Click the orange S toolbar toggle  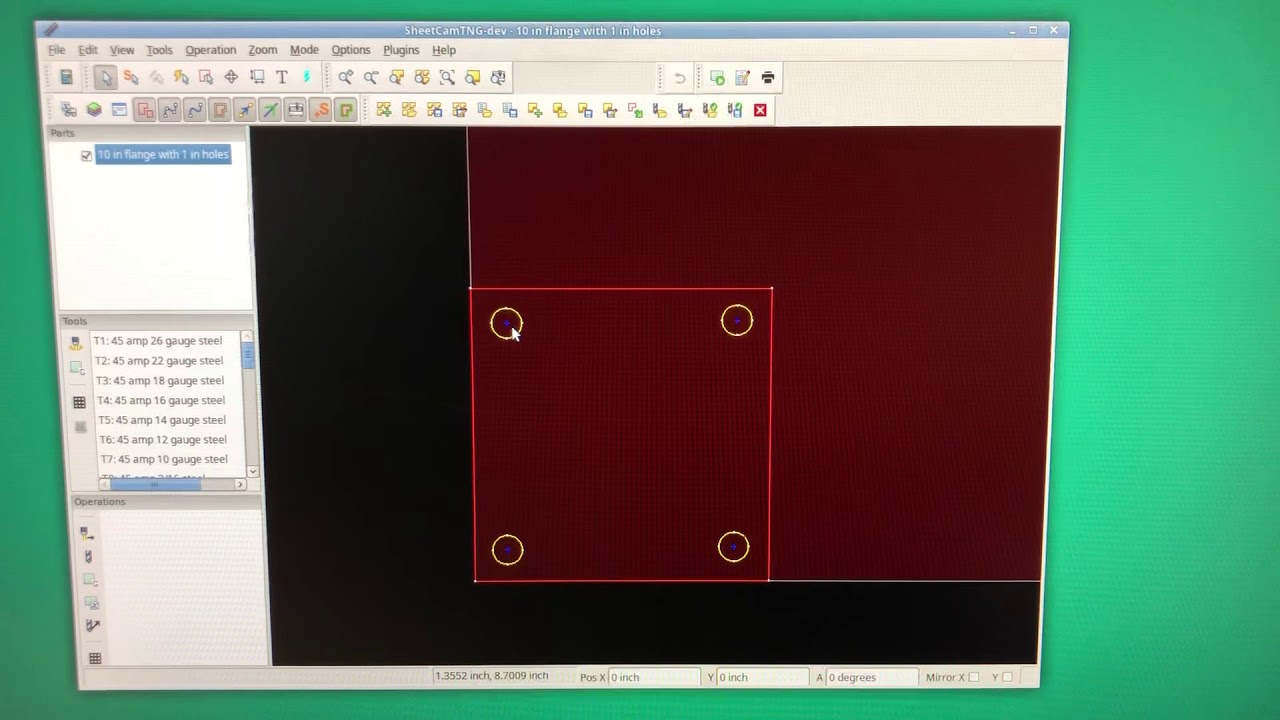pos(321,110)
